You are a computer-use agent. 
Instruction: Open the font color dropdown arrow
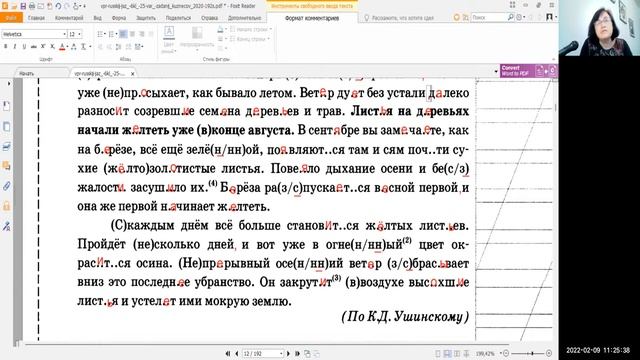pyautogui.click(x=67, y=47)
